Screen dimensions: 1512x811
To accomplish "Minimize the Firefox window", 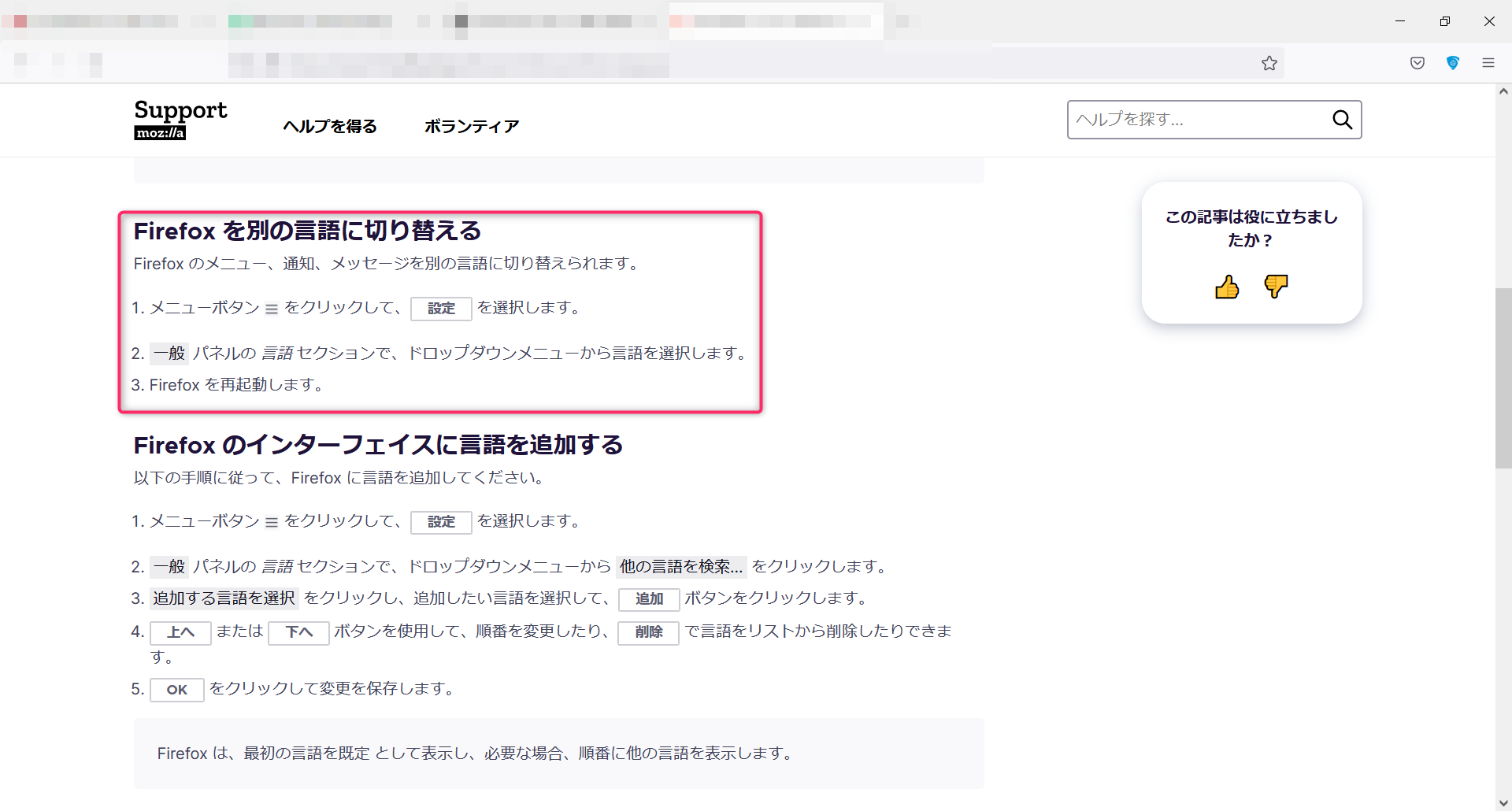I will [x=1400, y=21].
